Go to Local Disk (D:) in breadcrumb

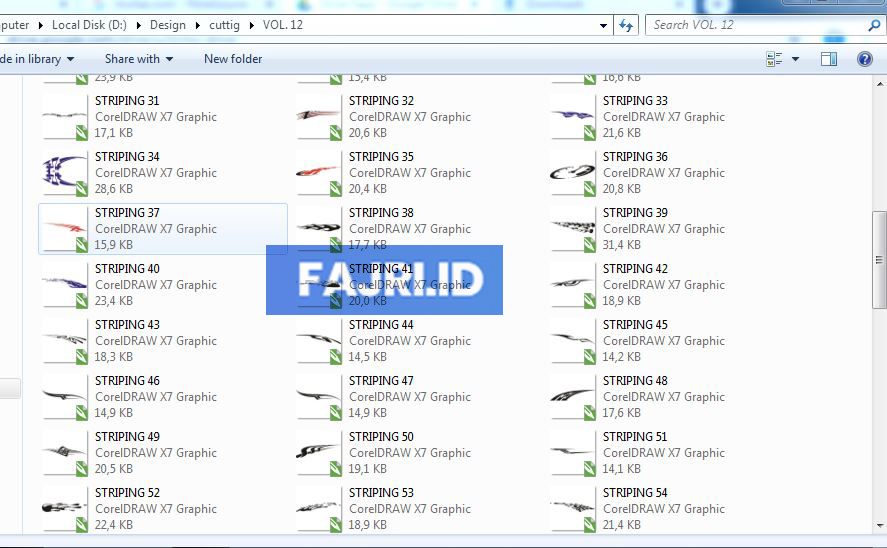[x=89, y=25]
